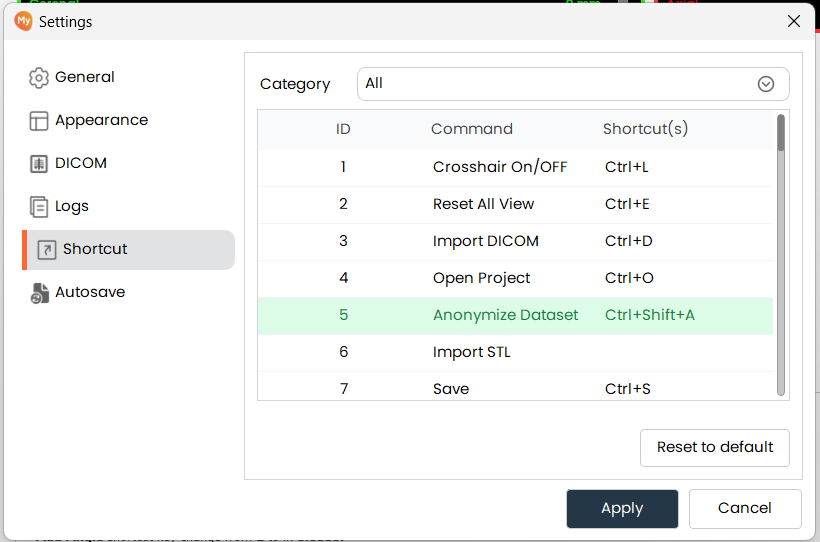Viewport: 820px width, 542px height.
Task: Click the DICOM scan icon
Action: 39,164
